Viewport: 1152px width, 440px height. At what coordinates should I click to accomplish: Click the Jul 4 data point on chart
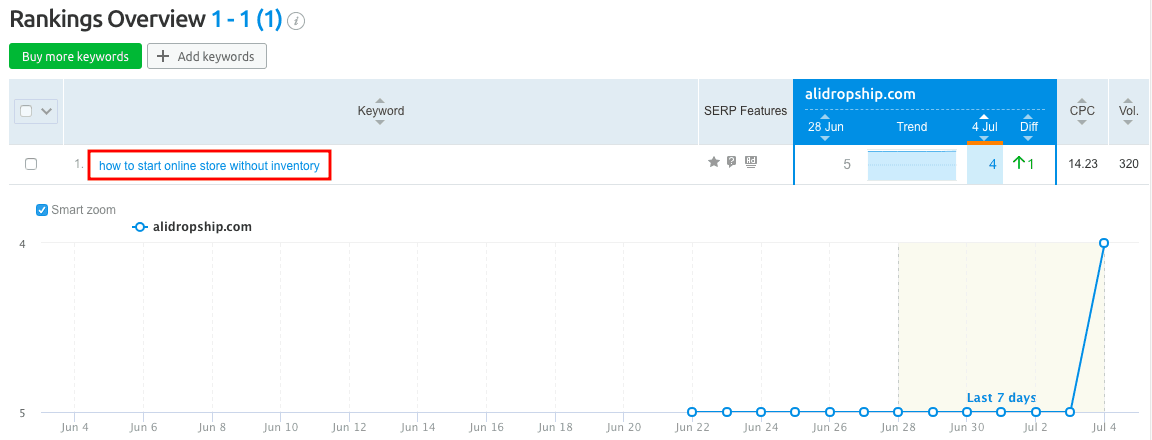(1104, 243)
